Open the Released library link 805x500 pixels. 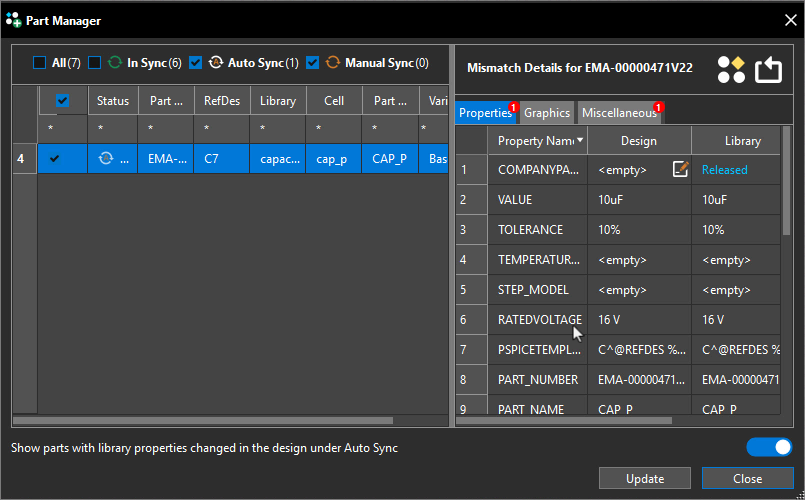[x=724, y=169]
